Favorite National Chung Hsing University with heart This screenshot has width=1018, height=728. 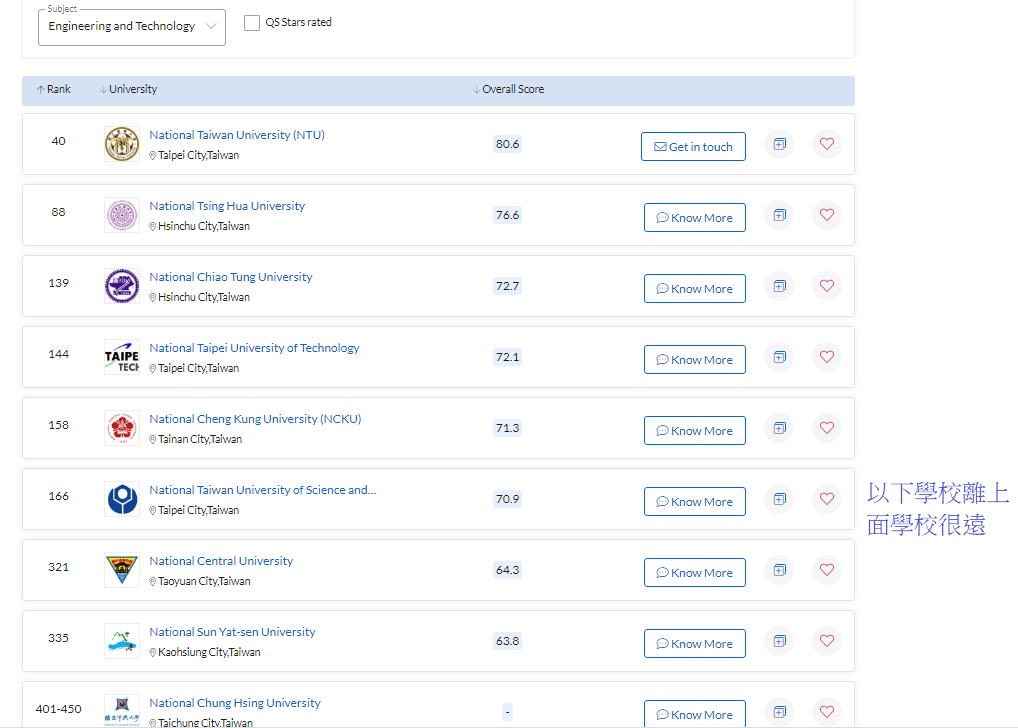click(826, 712)
